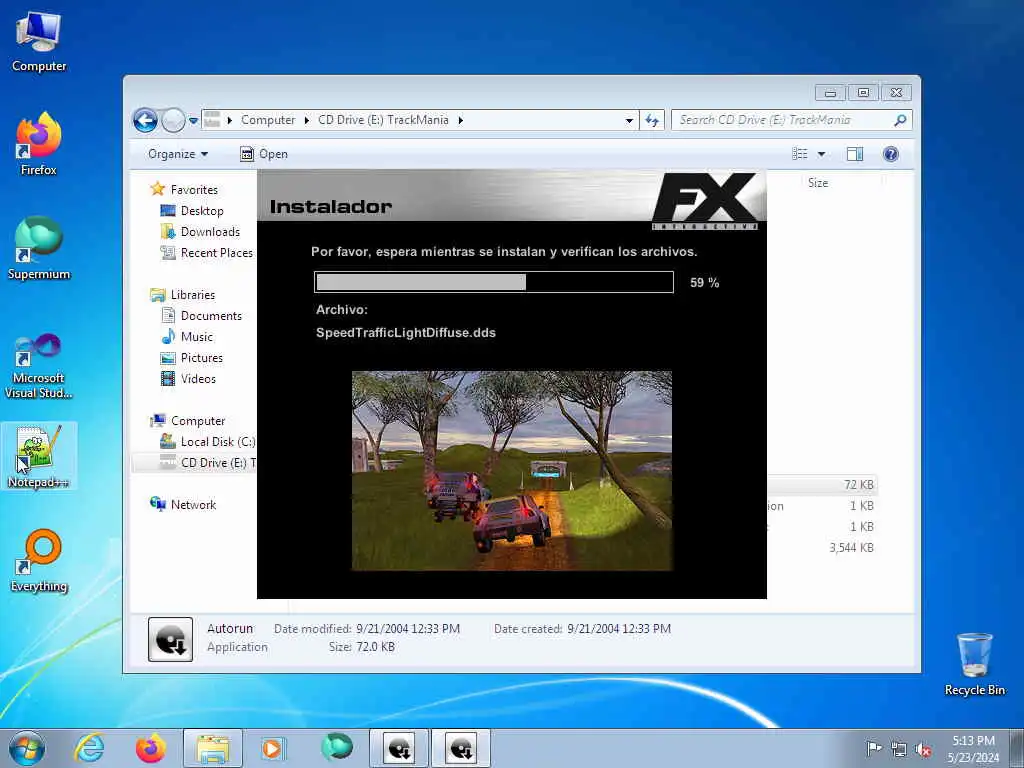Open Windows Media Player from the taskbar
Image resolution: width=1024 pixels, height=768 pixels.
[272, 748]
